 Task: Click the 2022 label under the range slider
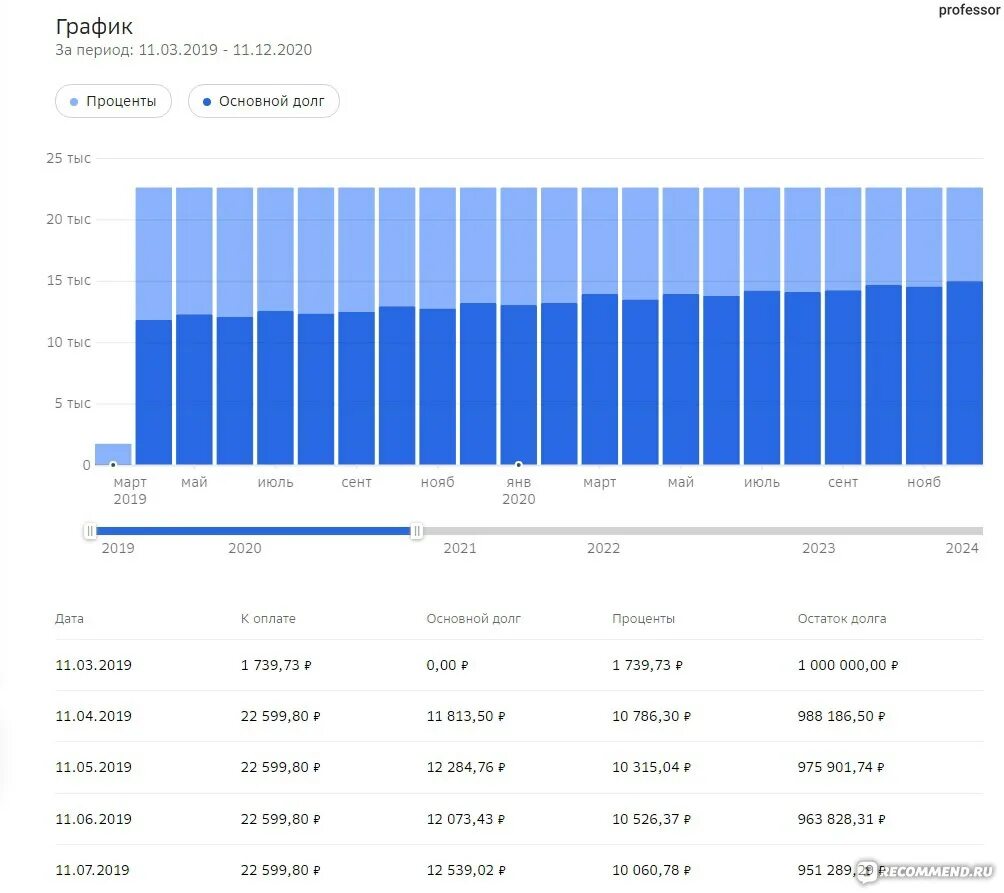[x=603, y=548]
